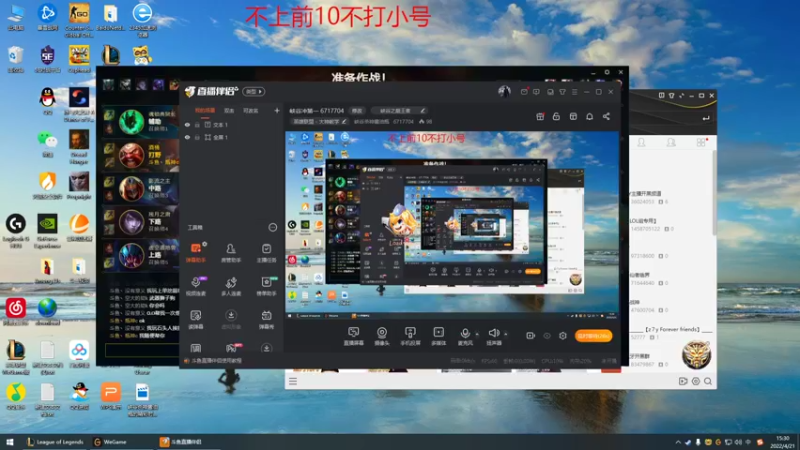The height and width of the screenshot is (450, 800).
Task: Toggle lock of 全屏 1 source
Action: tap(197, 137)
